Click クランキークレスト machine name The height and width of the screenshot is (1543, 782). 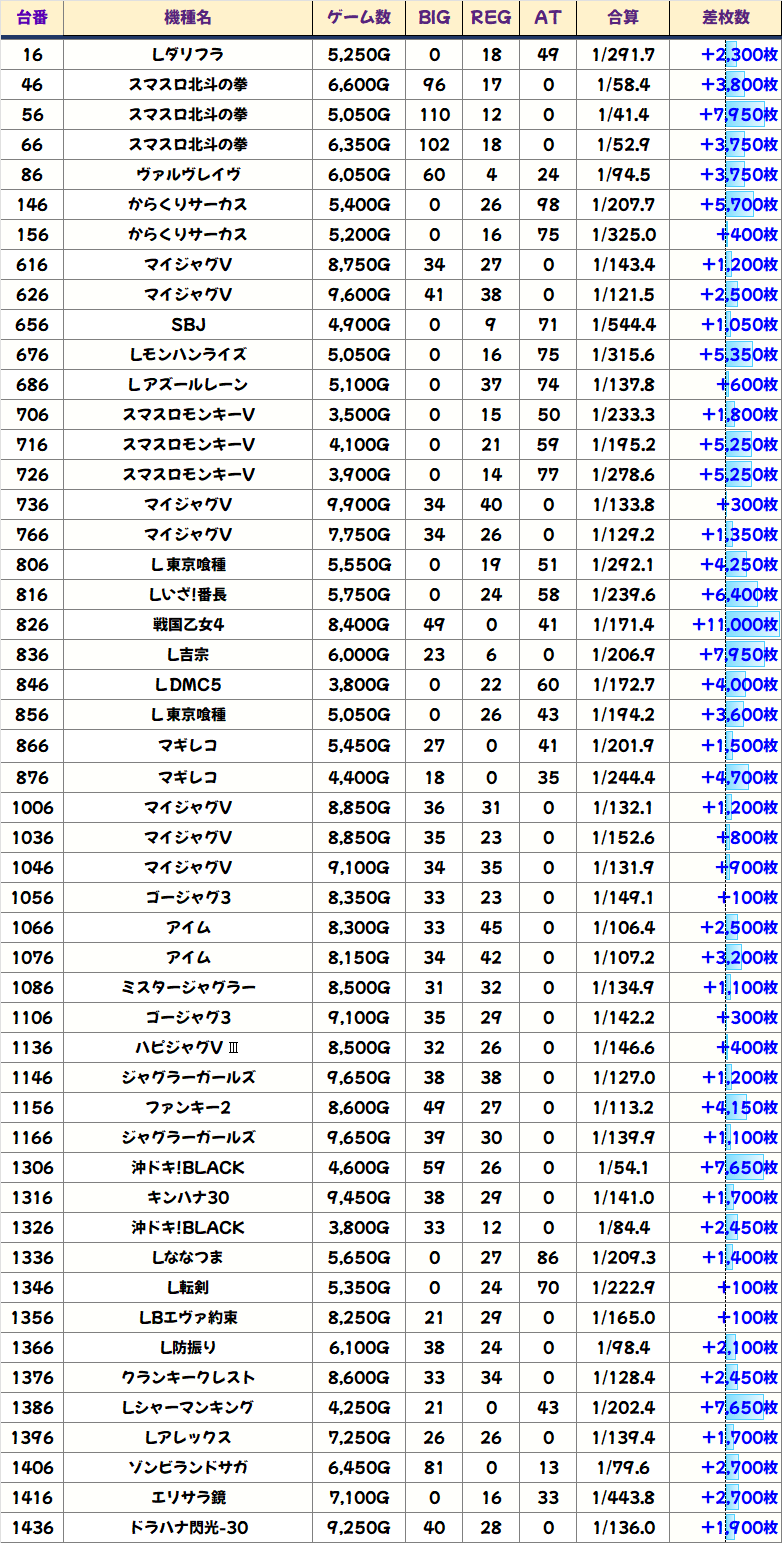point(188,1378)
